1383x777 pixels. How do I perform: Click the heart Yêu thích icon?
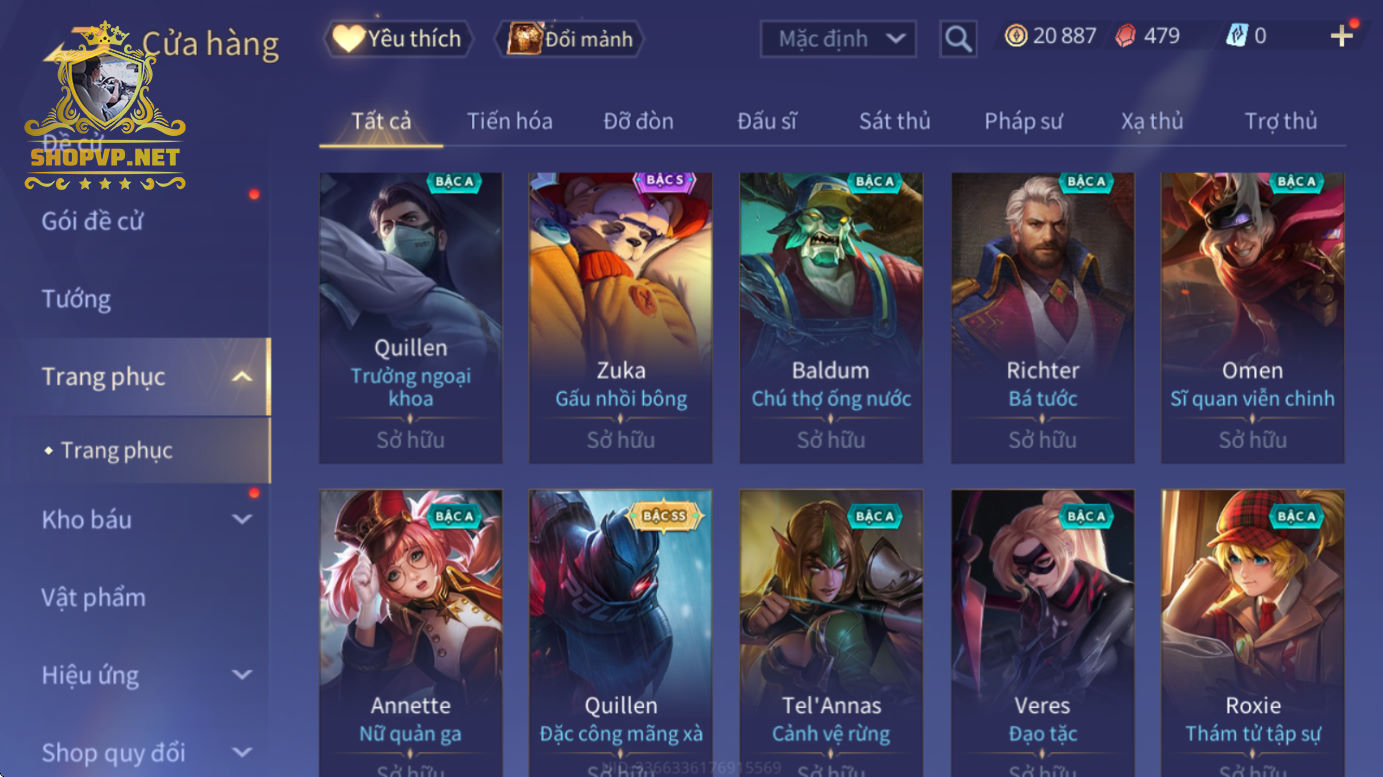[348, 39]
